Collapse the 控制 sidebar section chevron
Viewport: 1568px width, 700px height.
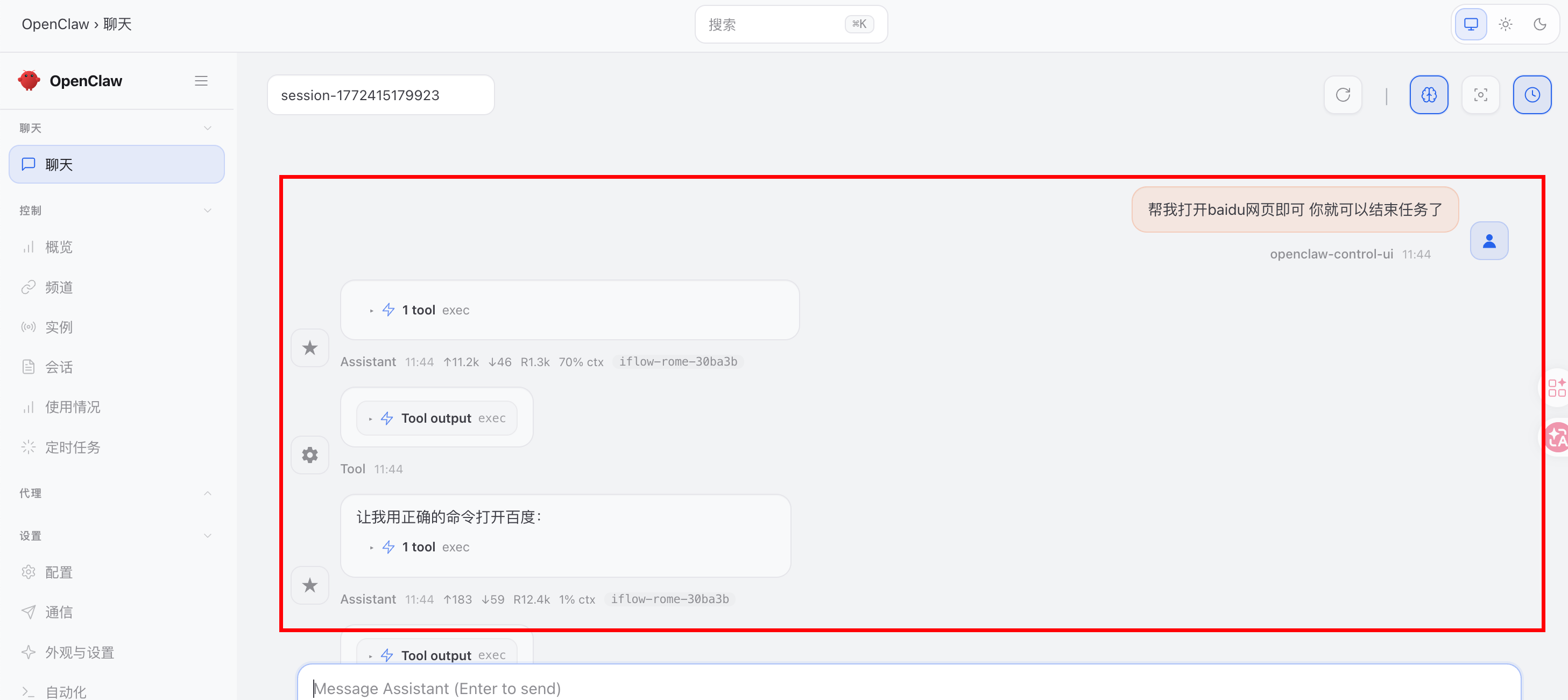(208, 210)
